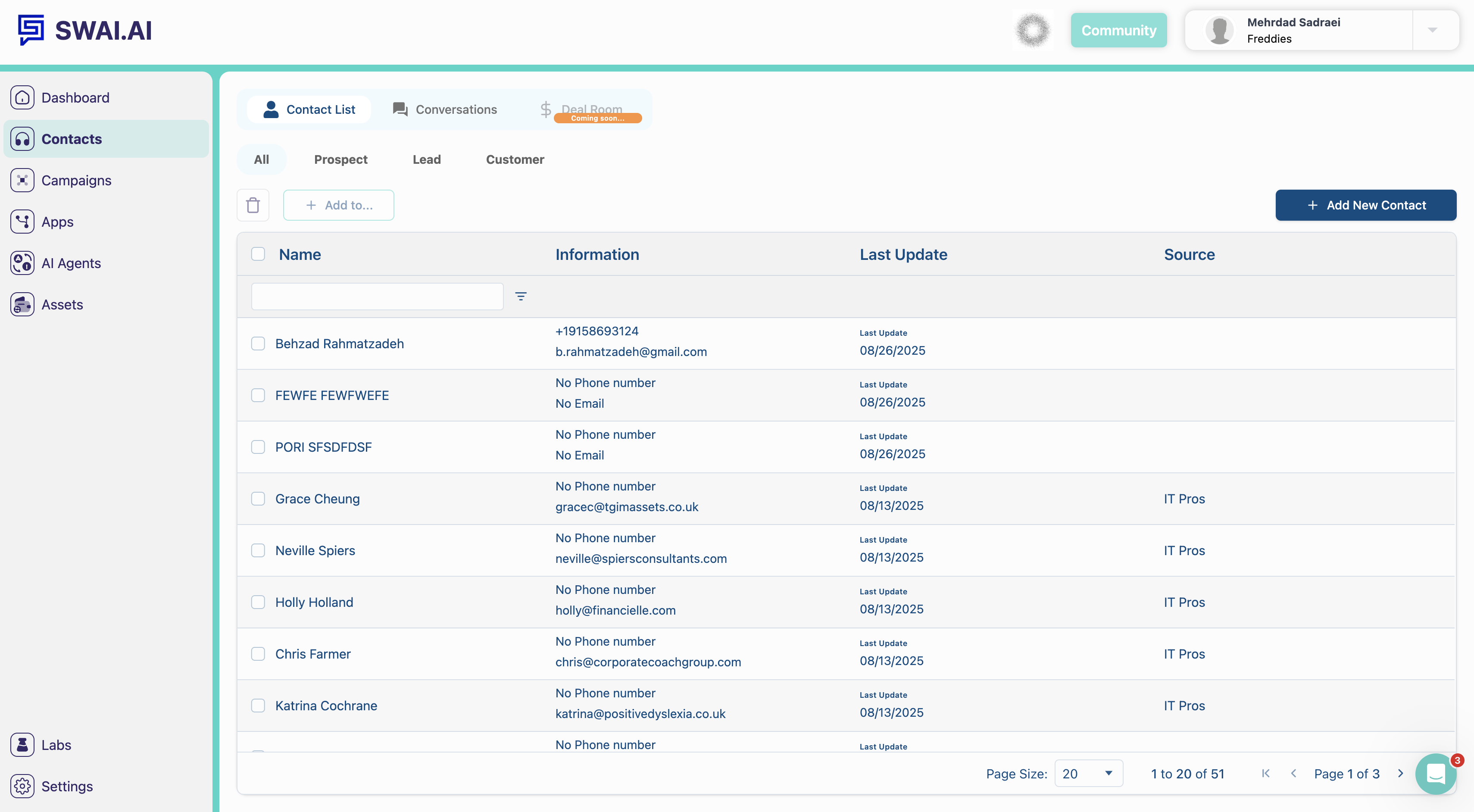Click the 1 to 20 of 51 text

click(x=1187, y=774)
